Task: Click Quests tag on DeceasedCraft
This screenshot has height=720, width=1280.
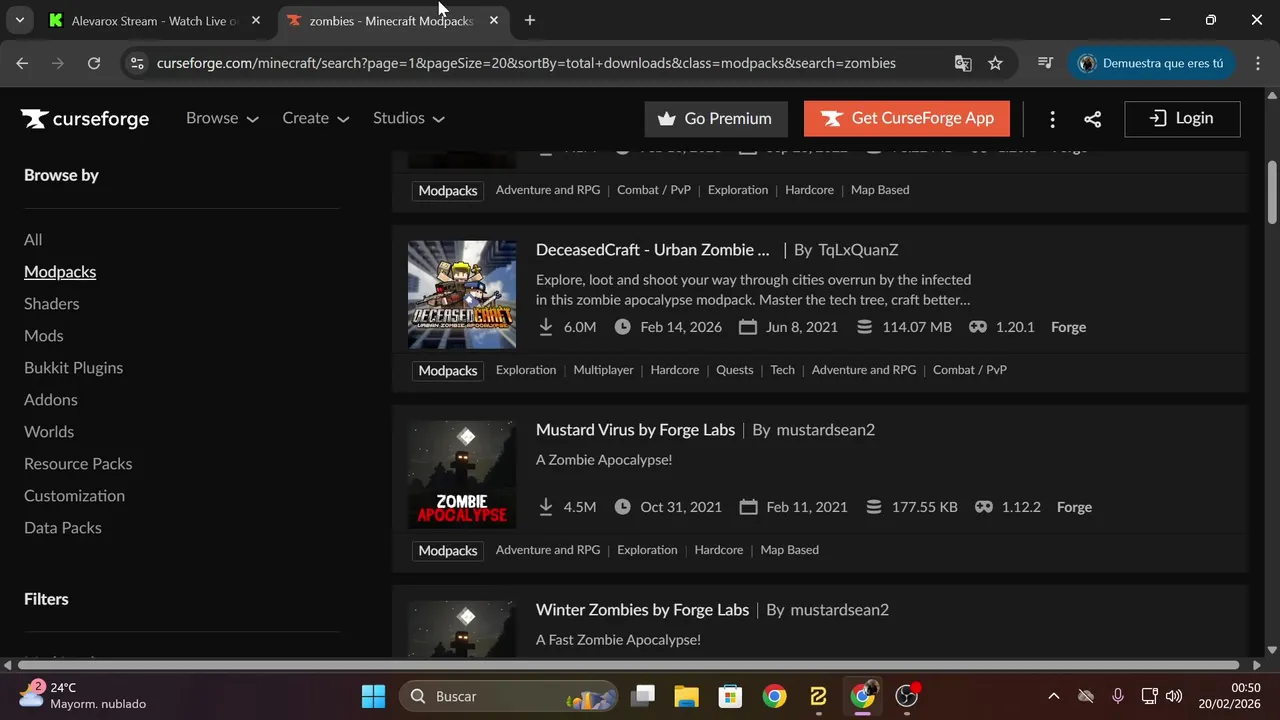Action: pyautogui.click(x=734, y=370)
